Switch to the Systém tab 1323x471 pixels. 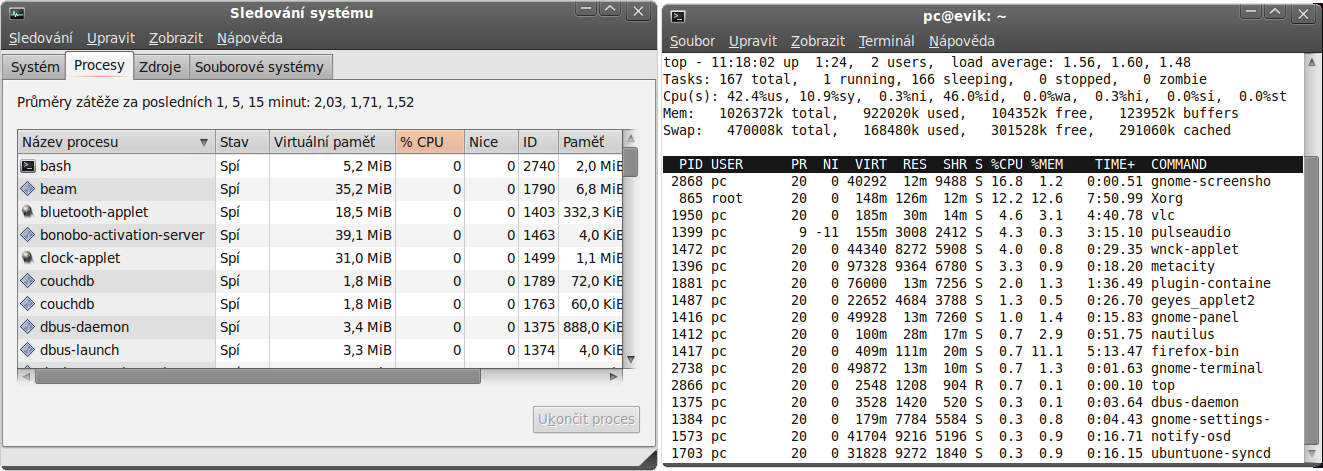35,68
